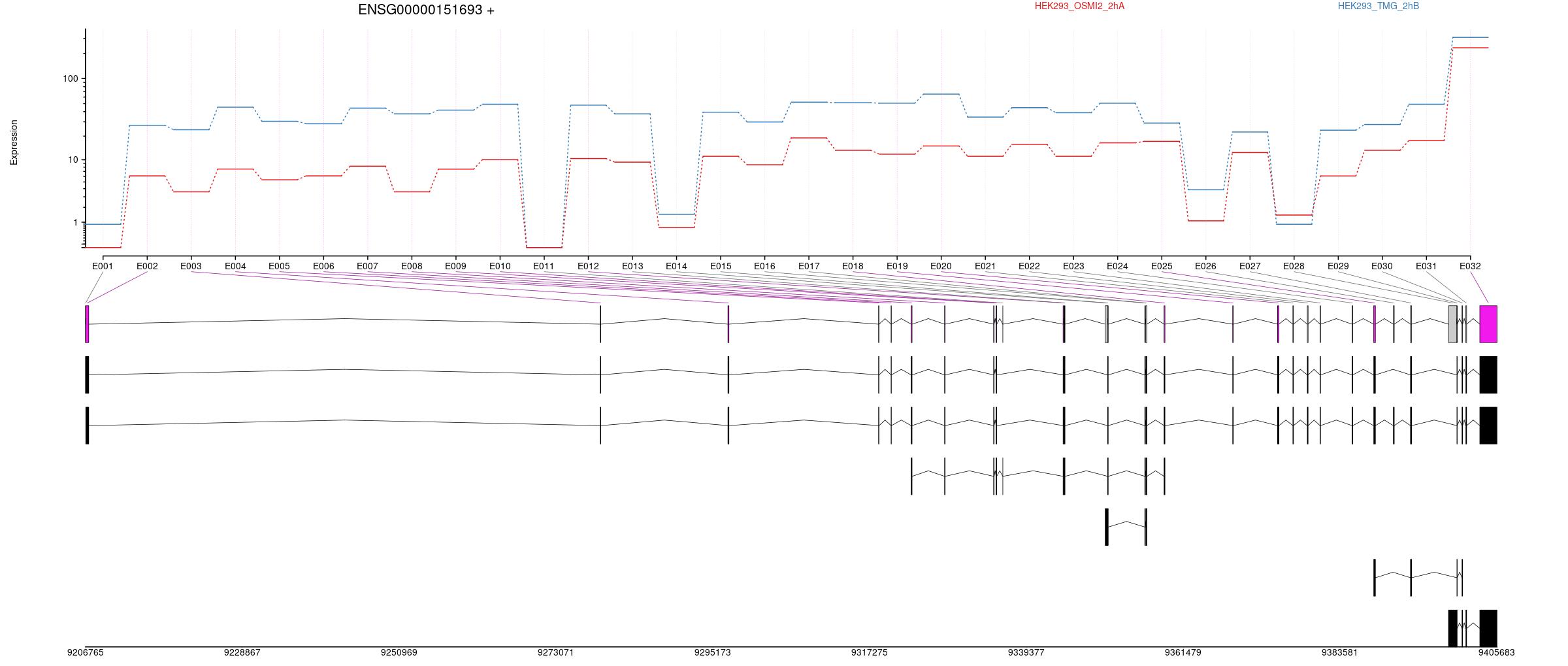Click the gray exon box in gene model
The height and width of the screenshot is (666, 1568).
tap(1452, 324)
